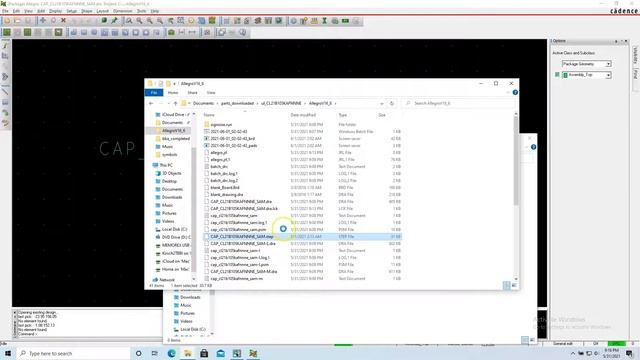The width and height of the screenshot is (640, 360).
Task: Click the pushpin icon in Allegro toolbar
Action: [x=115, y=20]
